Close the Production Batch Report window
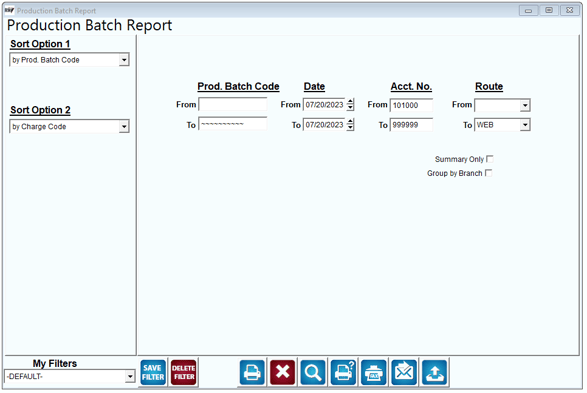 tap(570, 11)
